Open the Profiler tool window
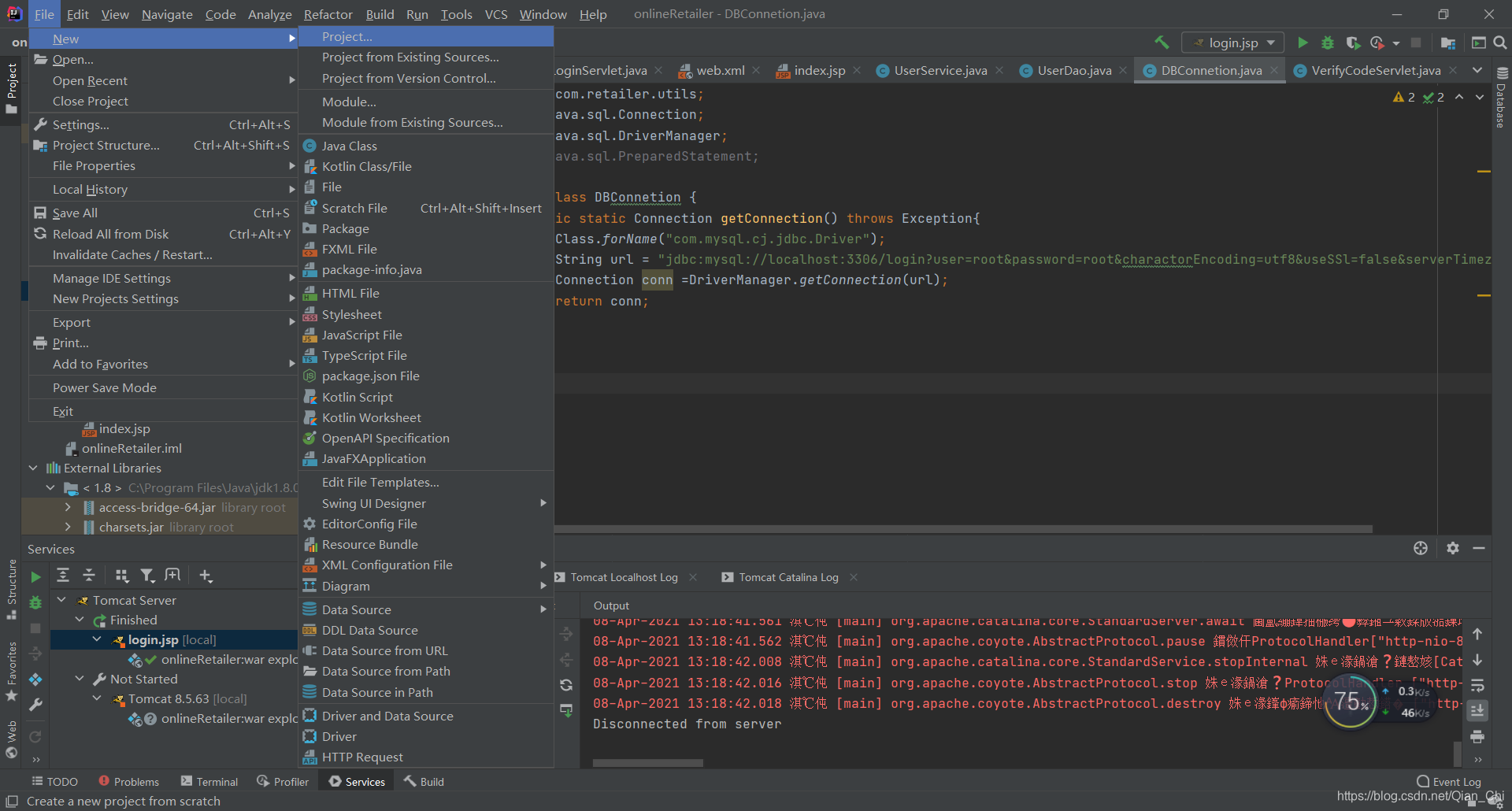This screenshot has width=1512, height=811. click(x=283, y=782)
